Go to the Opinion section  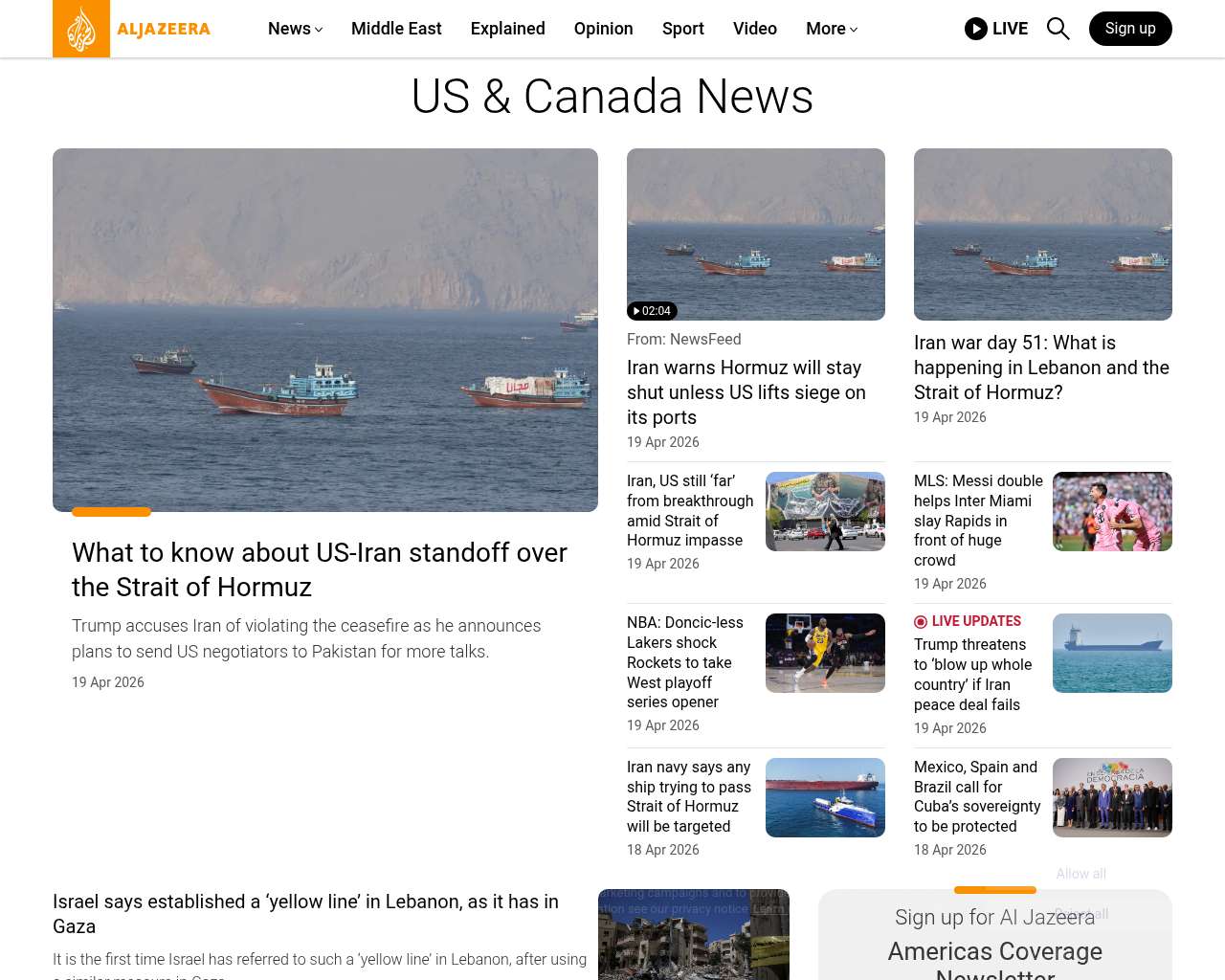click(603, 29)
